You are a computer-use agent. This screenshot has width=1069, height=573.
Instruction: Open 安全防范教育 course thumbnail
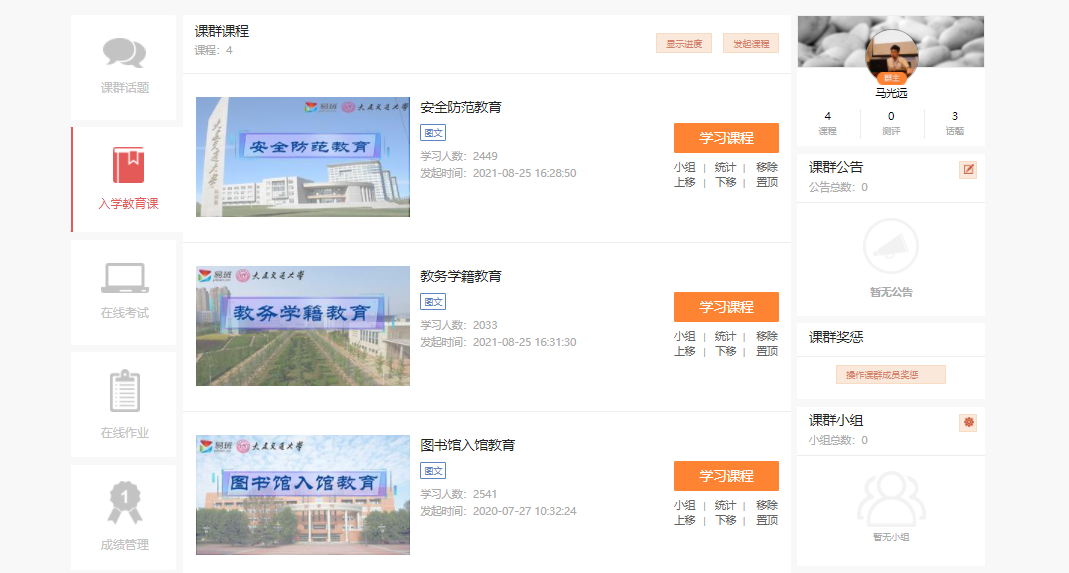[303, 157]
